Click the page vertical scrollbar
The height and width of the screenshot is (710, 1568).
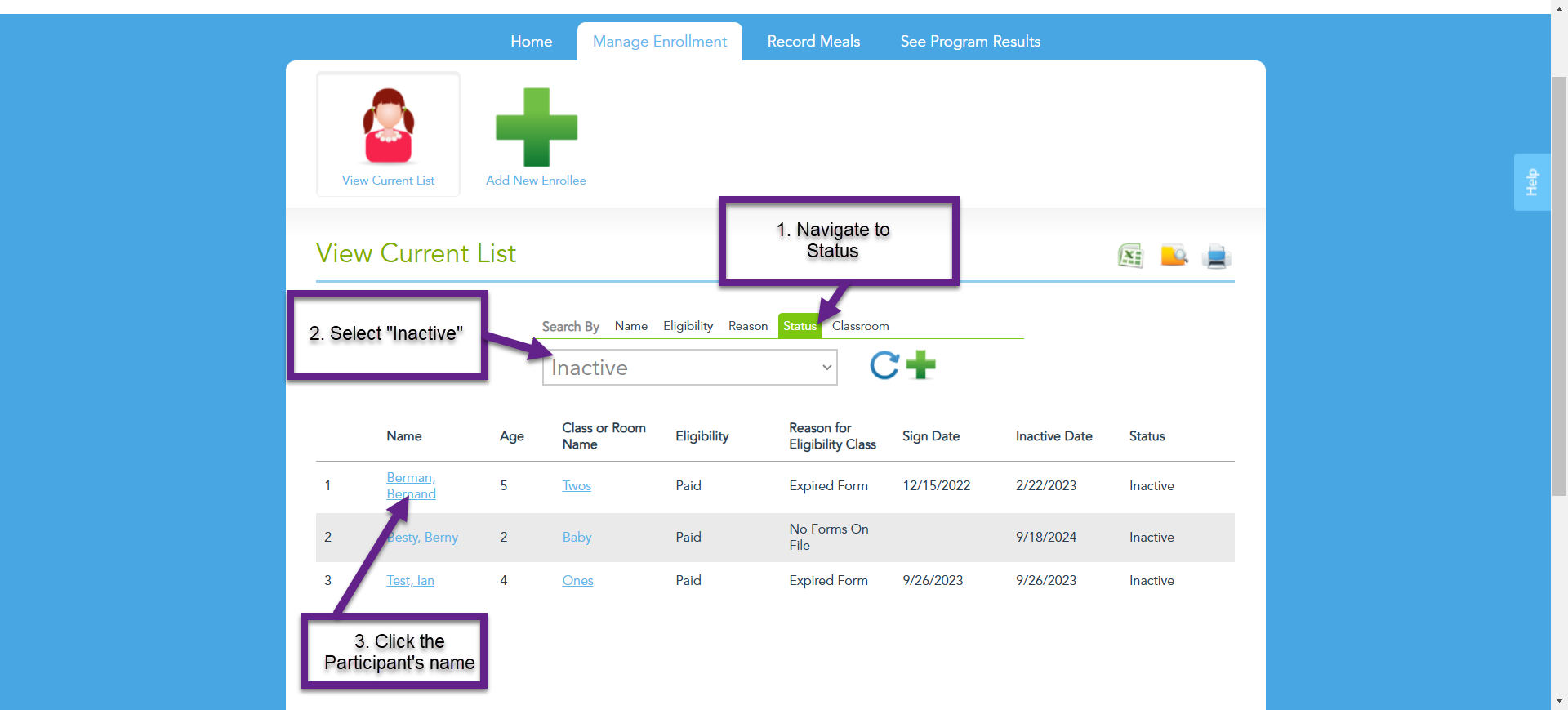click(x=1559, y=286)
